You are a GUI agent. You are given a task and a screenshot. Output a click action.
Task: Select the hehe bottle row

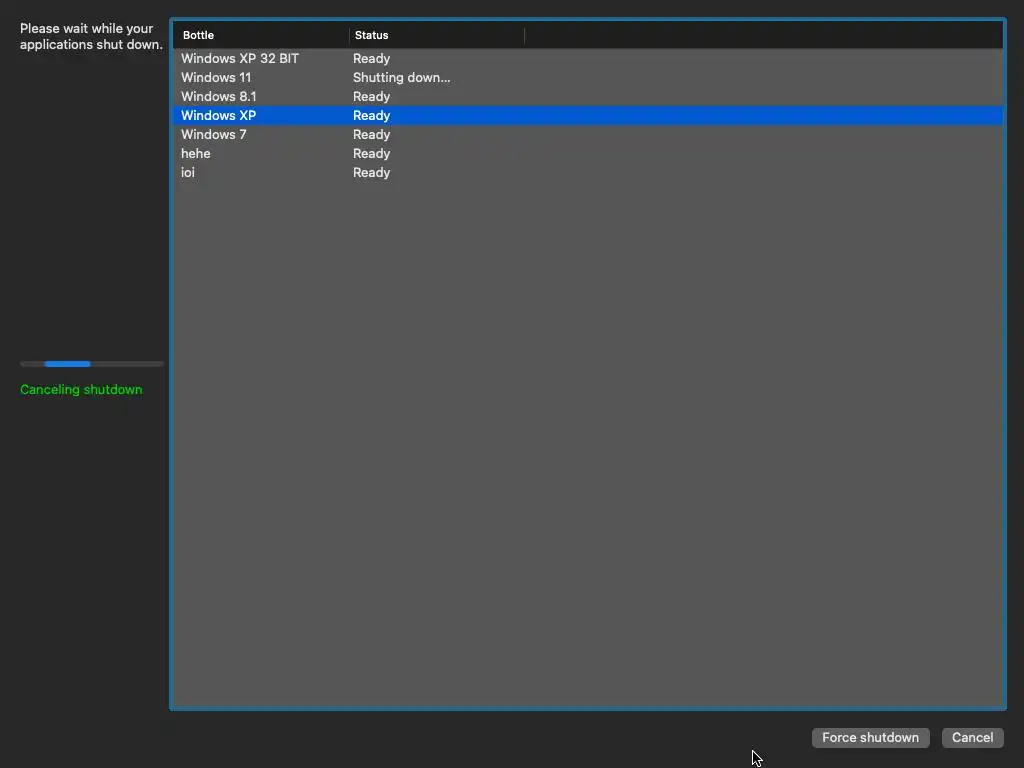(x=588, y=153)
